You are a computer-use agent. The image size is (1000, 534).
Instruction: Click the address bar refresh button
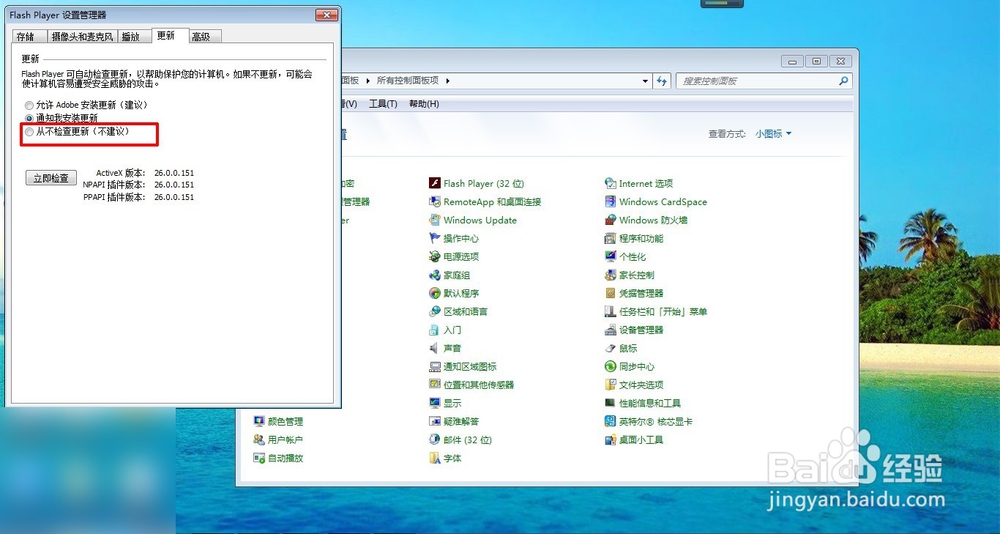pos(662,81)
